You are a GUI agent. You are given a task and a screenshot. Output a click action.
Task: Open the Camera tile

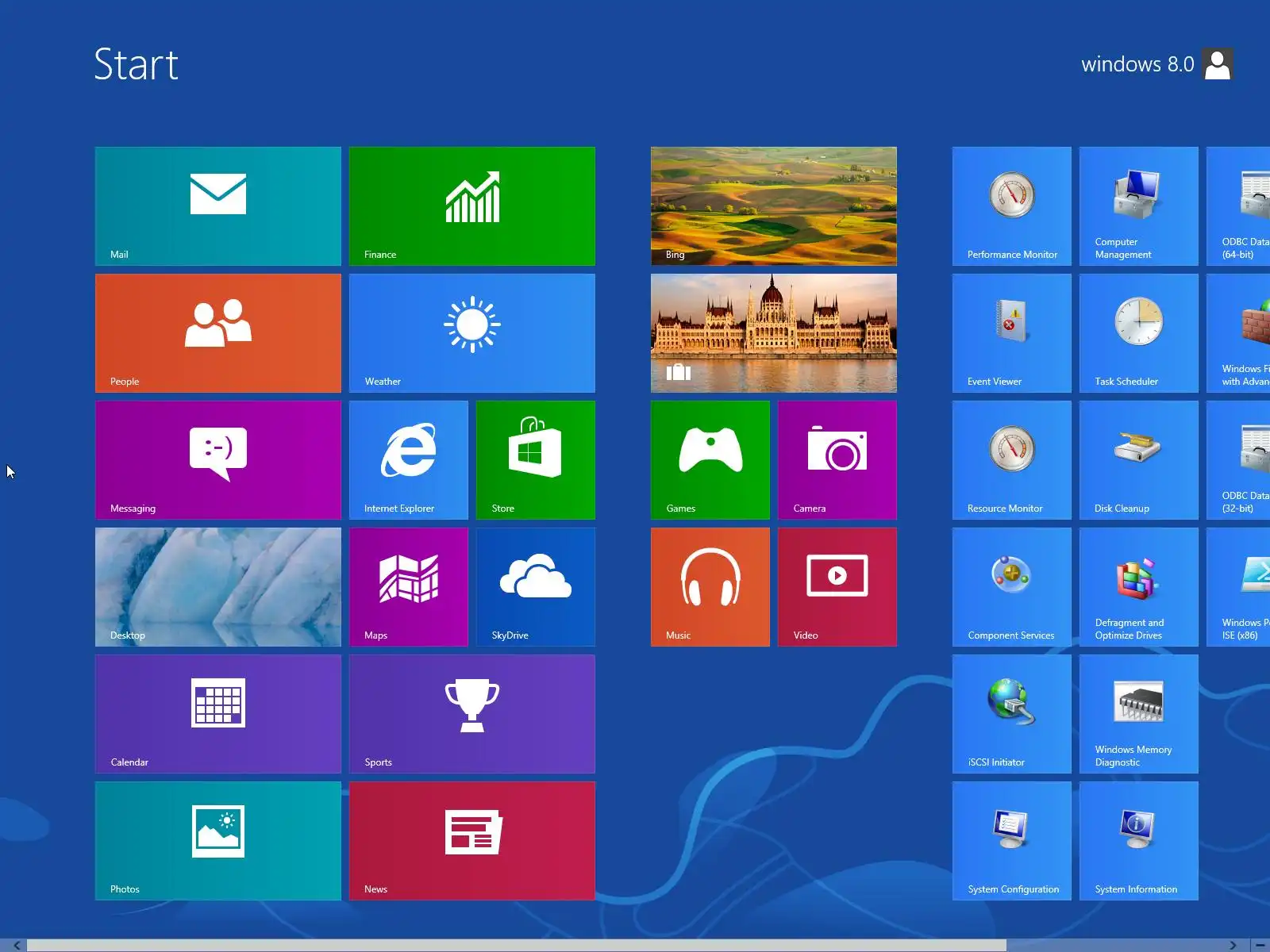[x=837, y=460]
